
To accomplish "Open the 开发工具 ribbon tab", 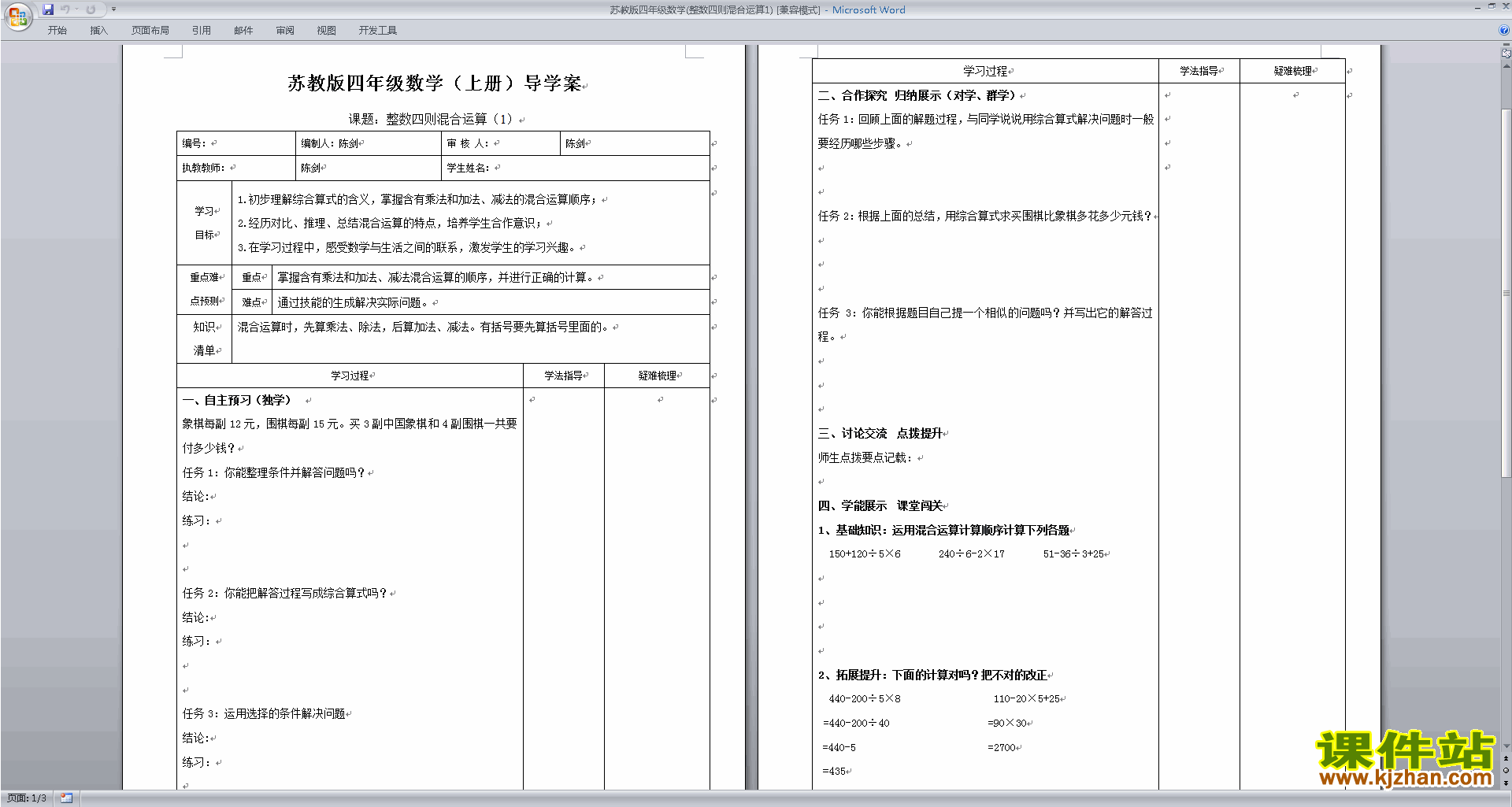I will [378, 31].
